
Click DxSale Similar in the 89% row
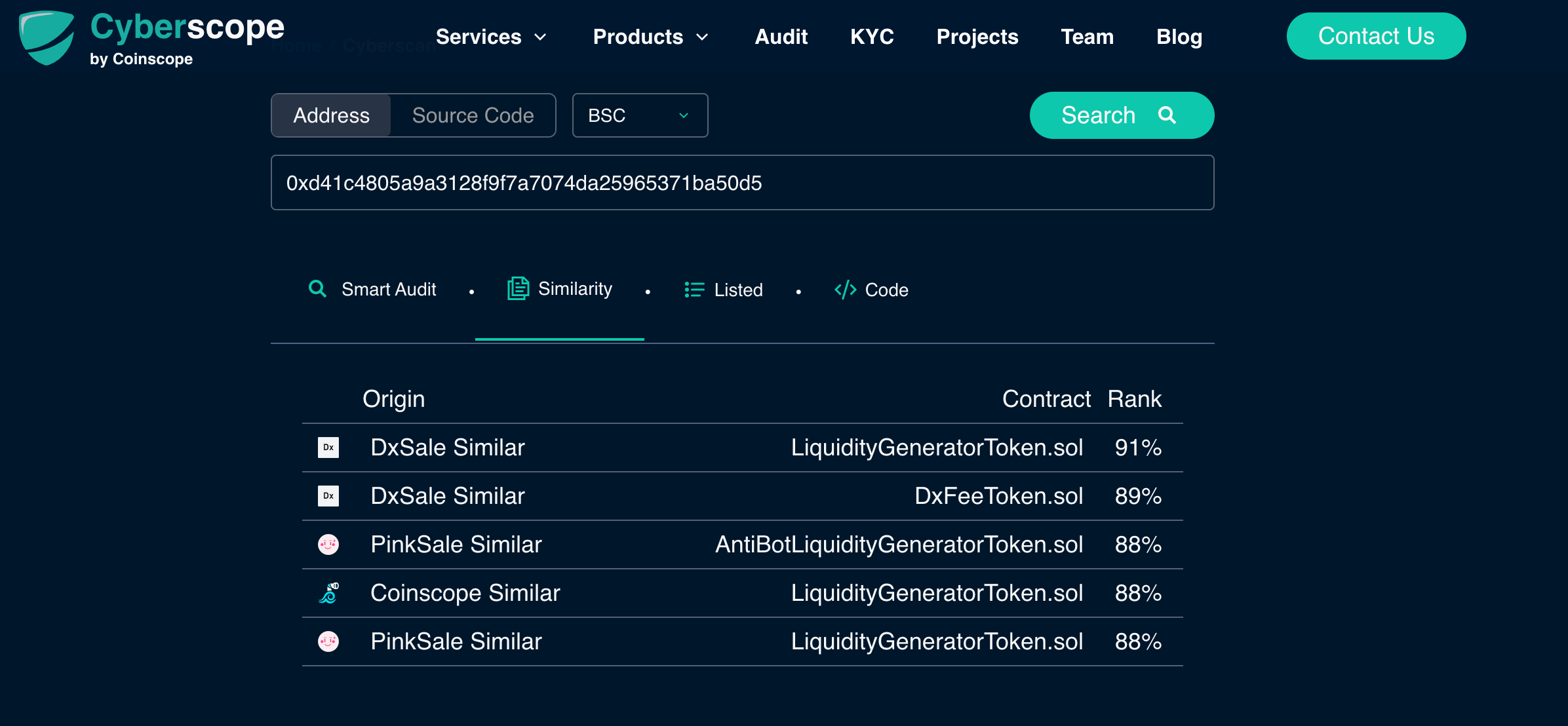point(448,496)
